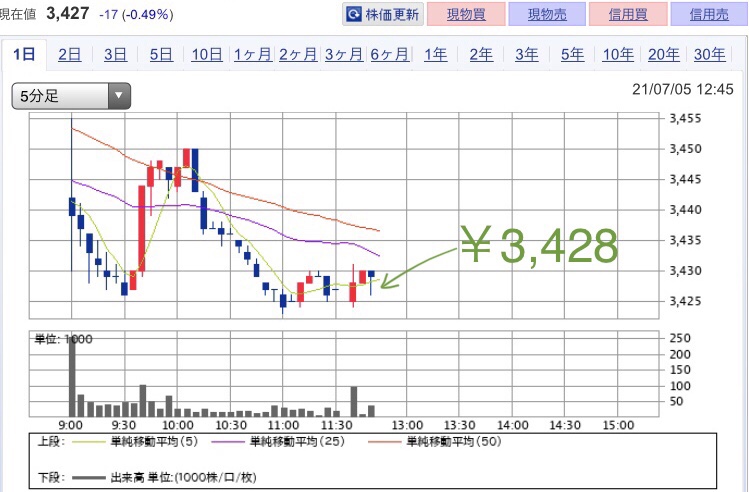Viewport: 749px width, 492px height.
Task: Switch to the 3日 chart range
Action: pos(116,54)
